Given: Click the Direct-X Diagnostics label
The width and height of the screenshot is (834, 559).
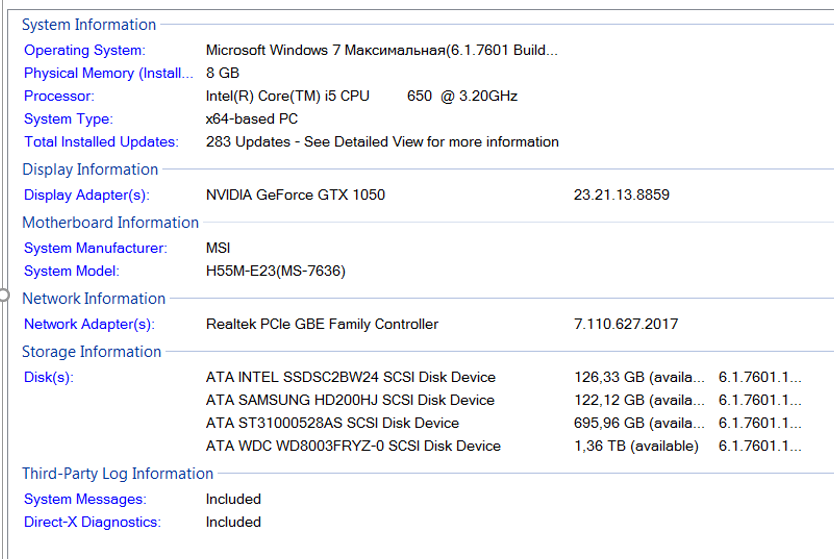Looking at the screenshot, I should pos(92,522).
